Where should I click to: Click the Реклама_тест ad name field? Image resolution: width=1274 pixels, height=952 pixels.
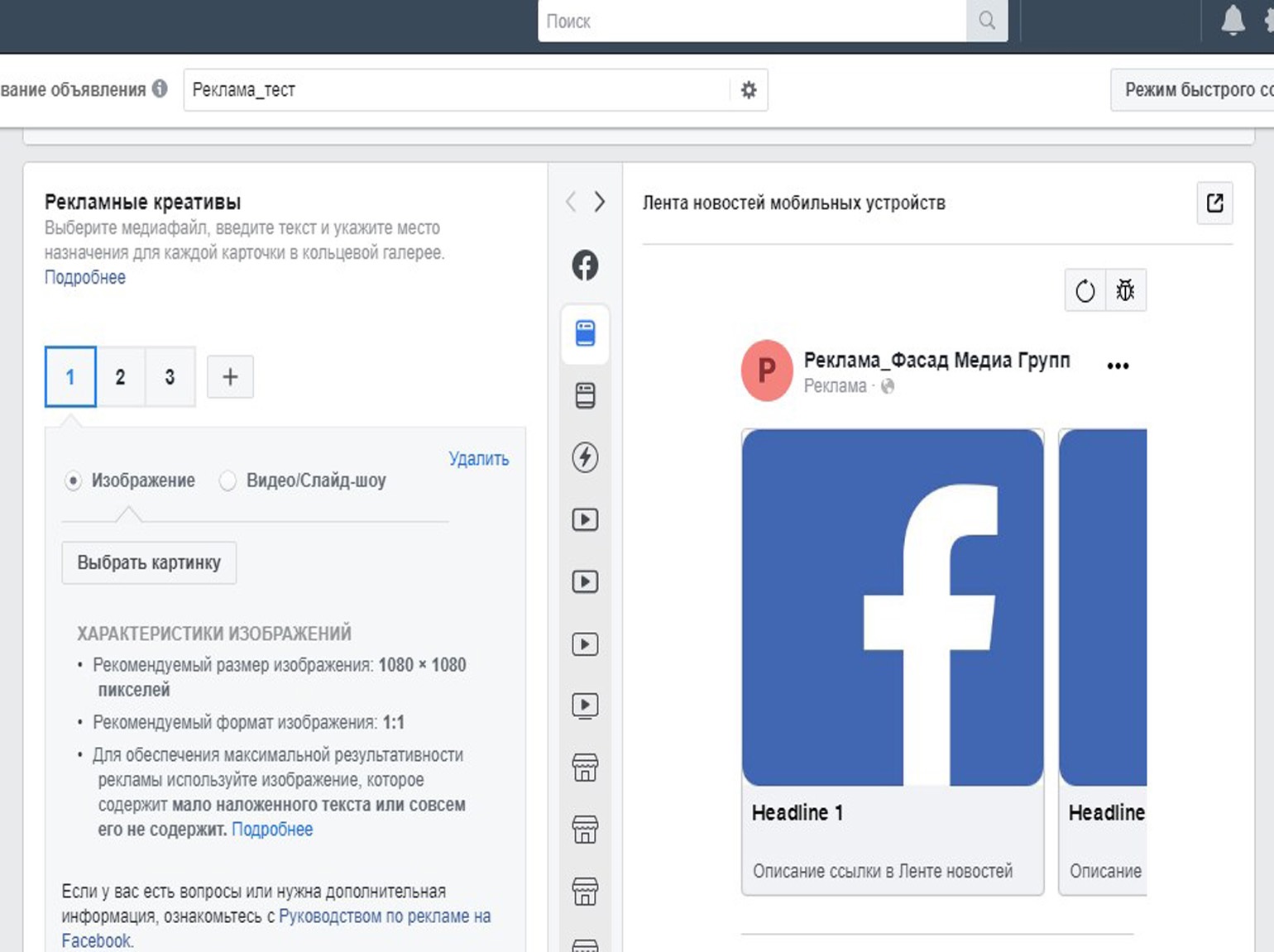coord(455,90)
